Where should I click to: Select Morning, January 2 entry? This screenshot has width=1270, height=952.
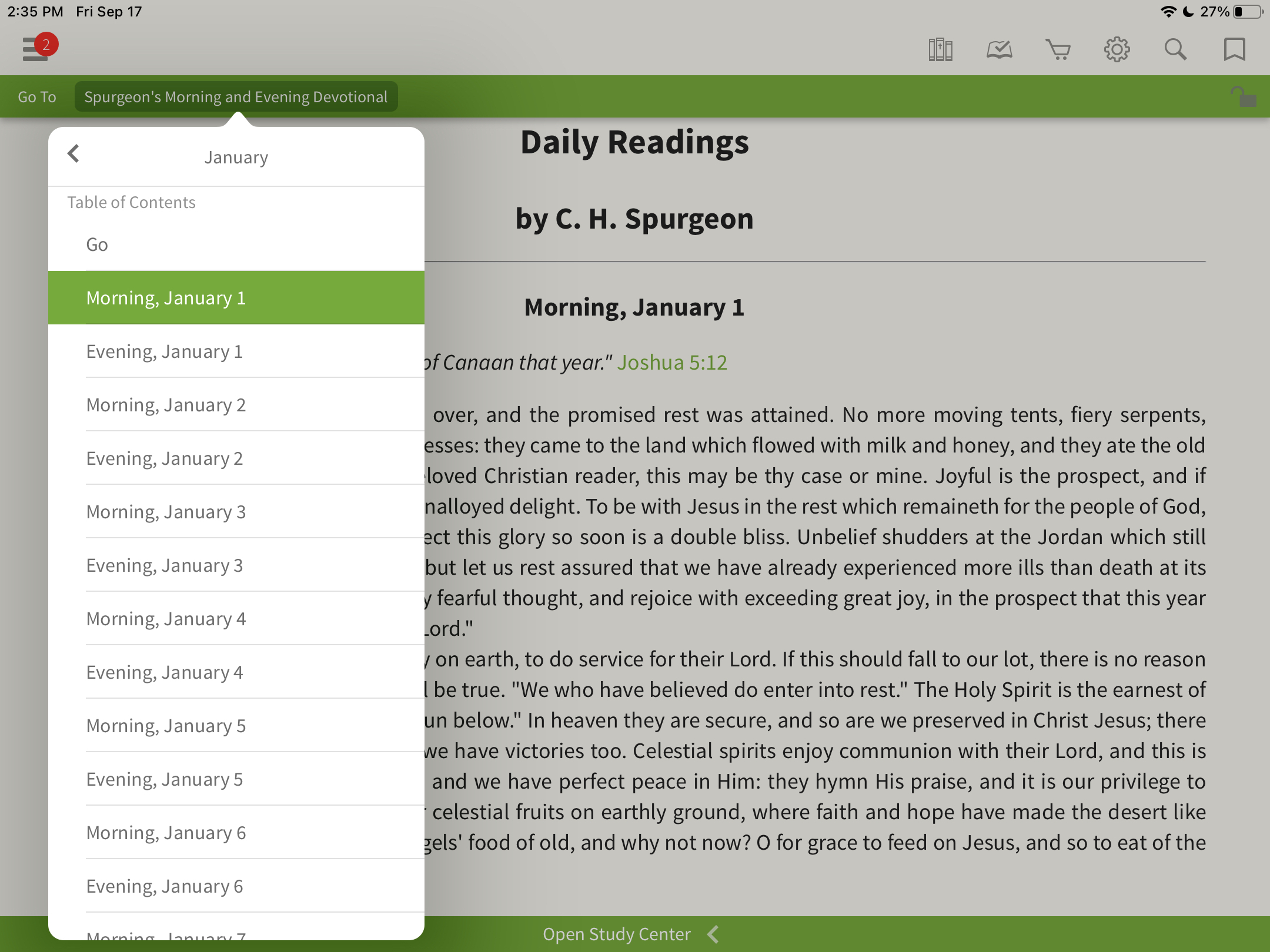coord(236,405)
